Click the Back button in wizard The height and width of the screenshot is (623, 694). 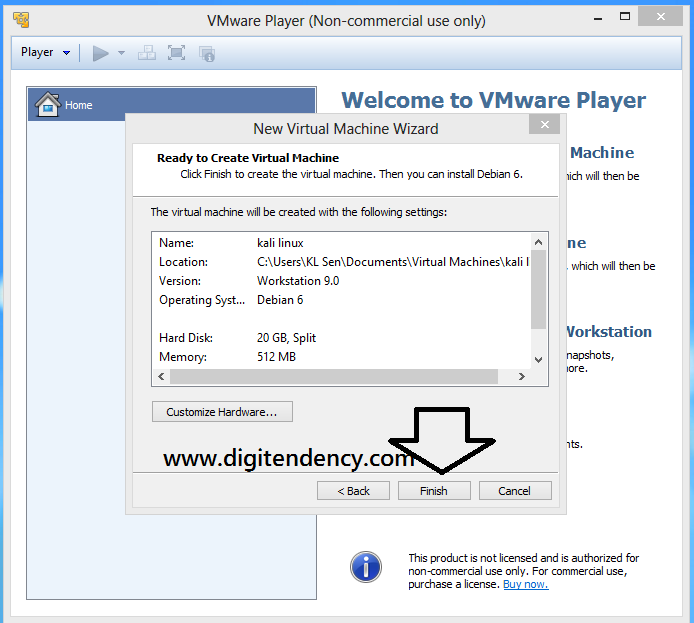point(353,491)
